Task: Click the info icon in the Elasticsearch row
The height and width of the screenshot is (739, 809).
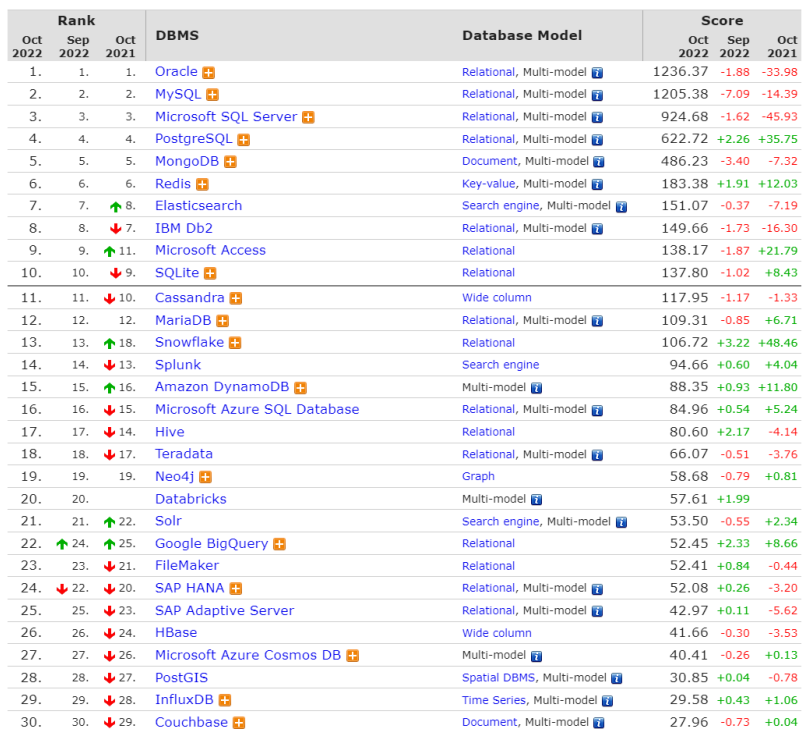Action: click(x=621, y=207)
